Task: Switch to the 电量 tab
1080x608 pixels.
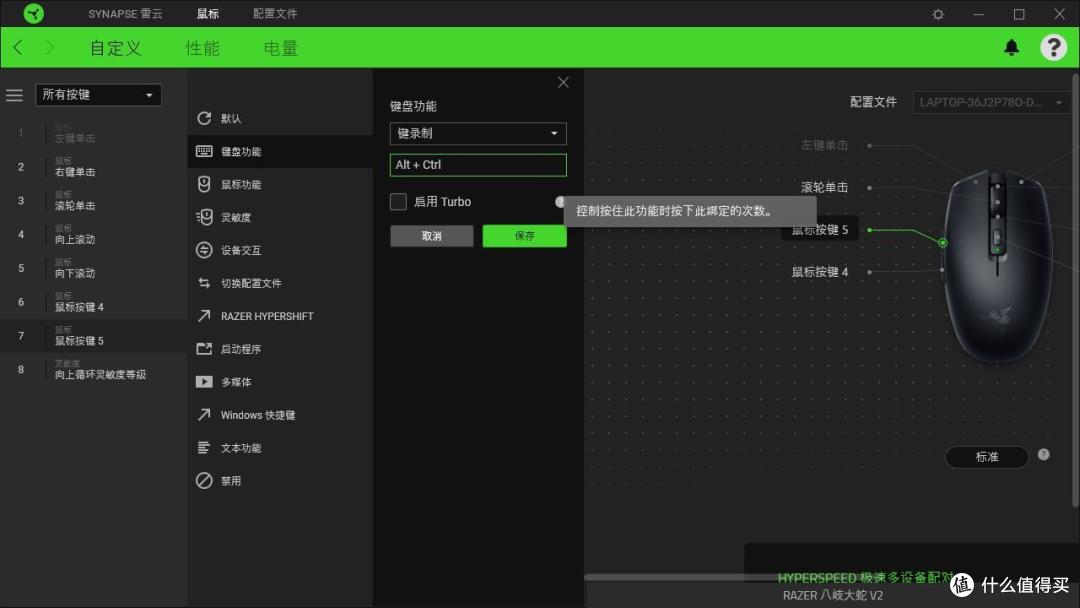Action: (280, 48)
